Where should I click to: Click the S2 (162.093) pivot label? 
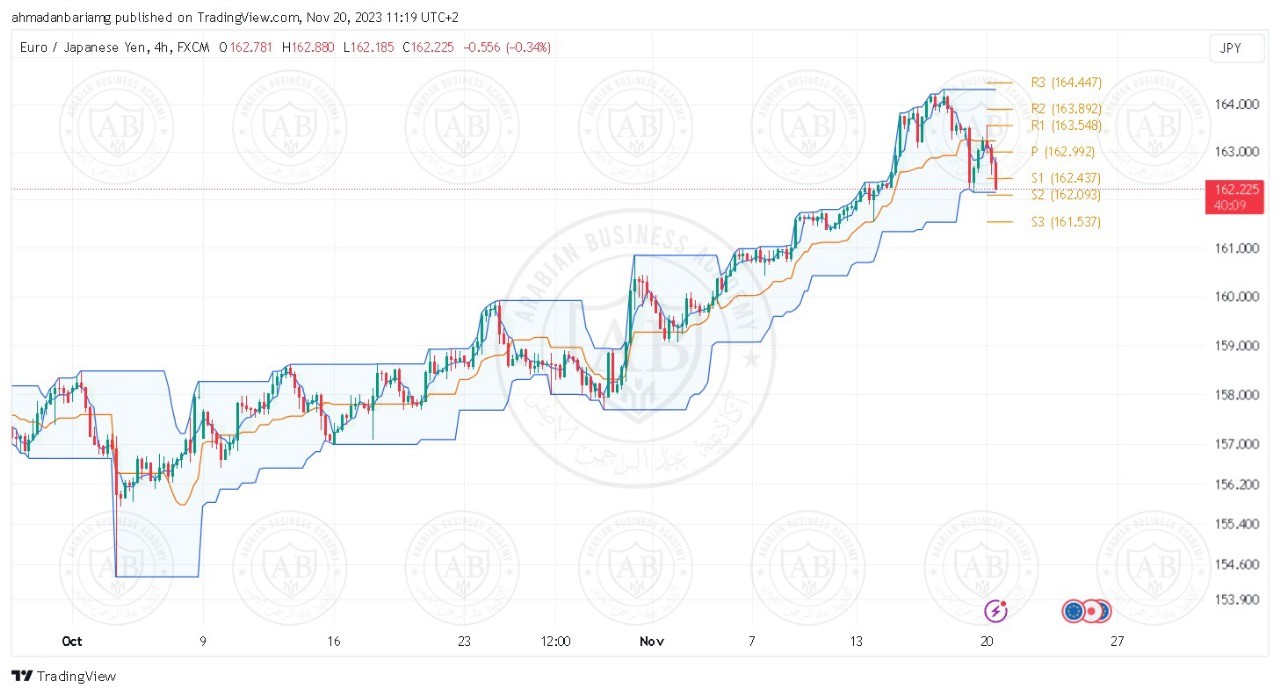tap(1065, 195)
